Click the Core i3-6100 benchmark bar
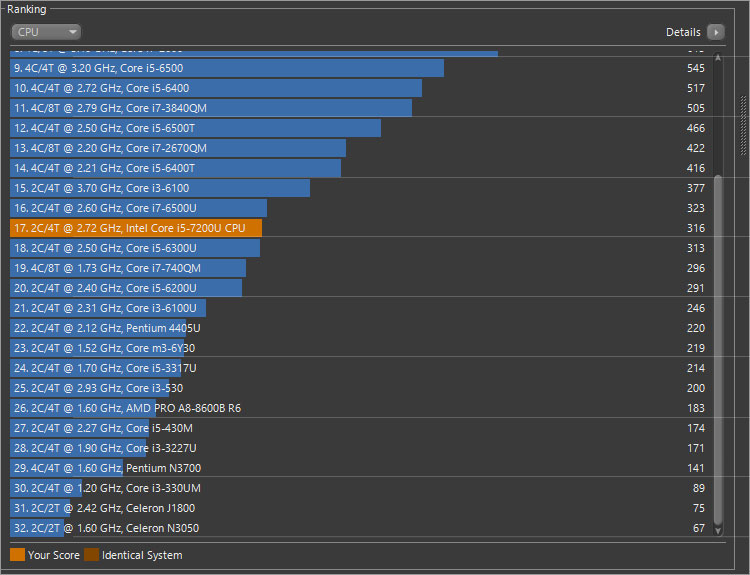Viewport: 750px width, 575px height. tap(160, 188)
